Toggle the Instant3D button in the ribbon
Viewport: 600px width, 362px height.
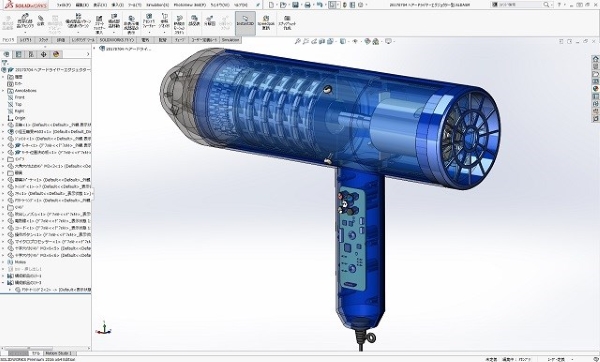tap(245, 22)
